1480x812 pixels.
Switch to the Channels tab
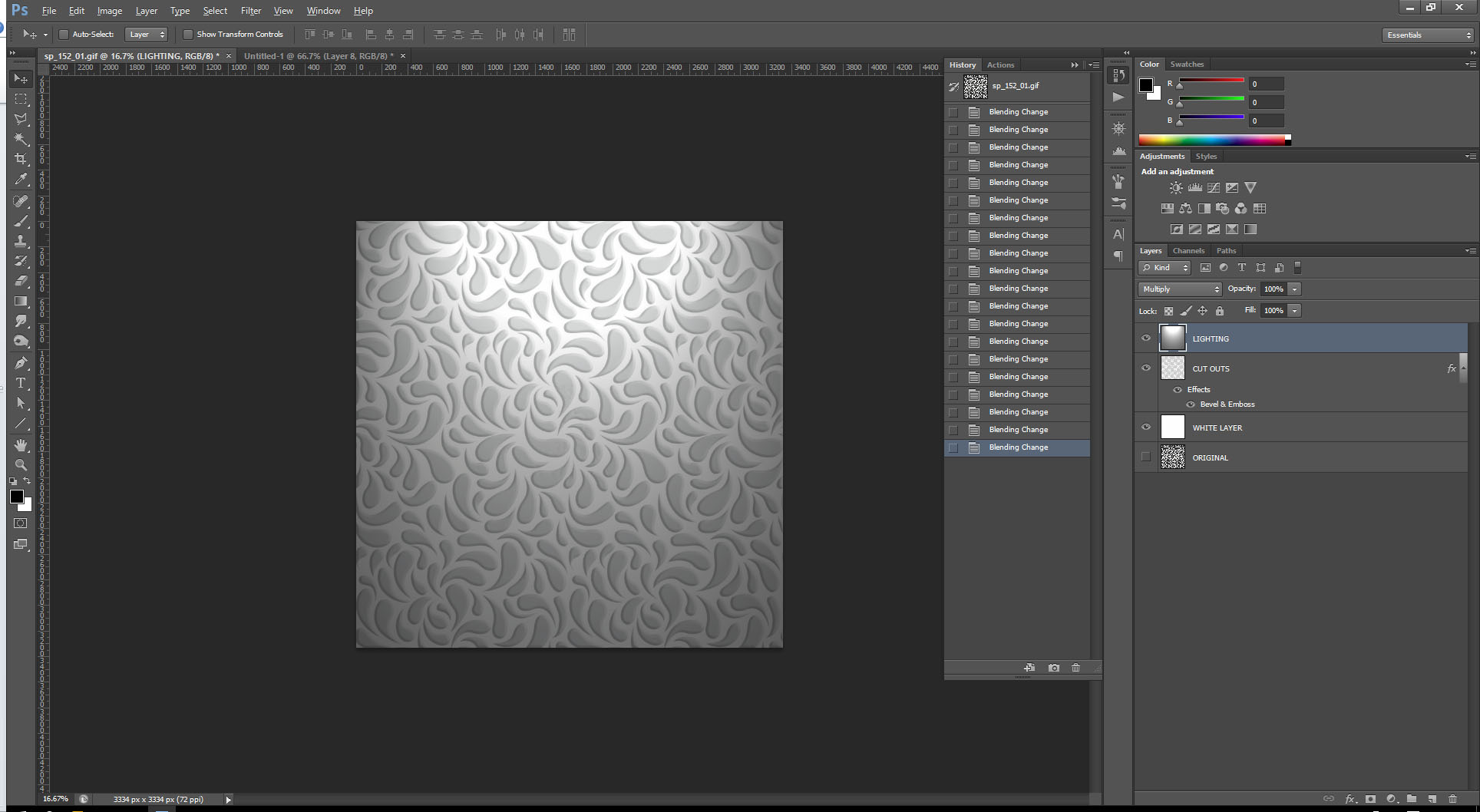(1188, 251)
